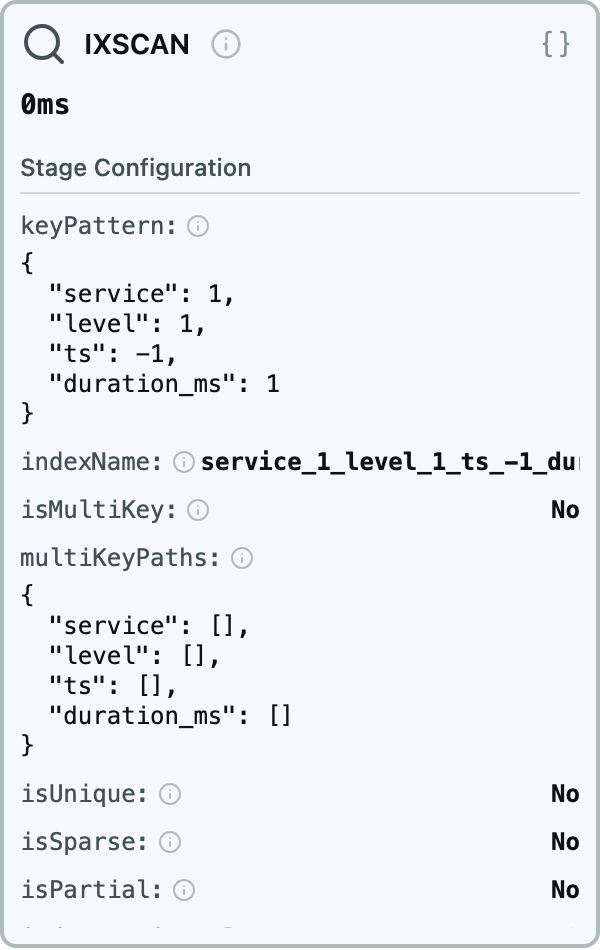This screenshot has width=600, height=950.
Task: Show info for isMultiKey field
Action: click(198, 510)
